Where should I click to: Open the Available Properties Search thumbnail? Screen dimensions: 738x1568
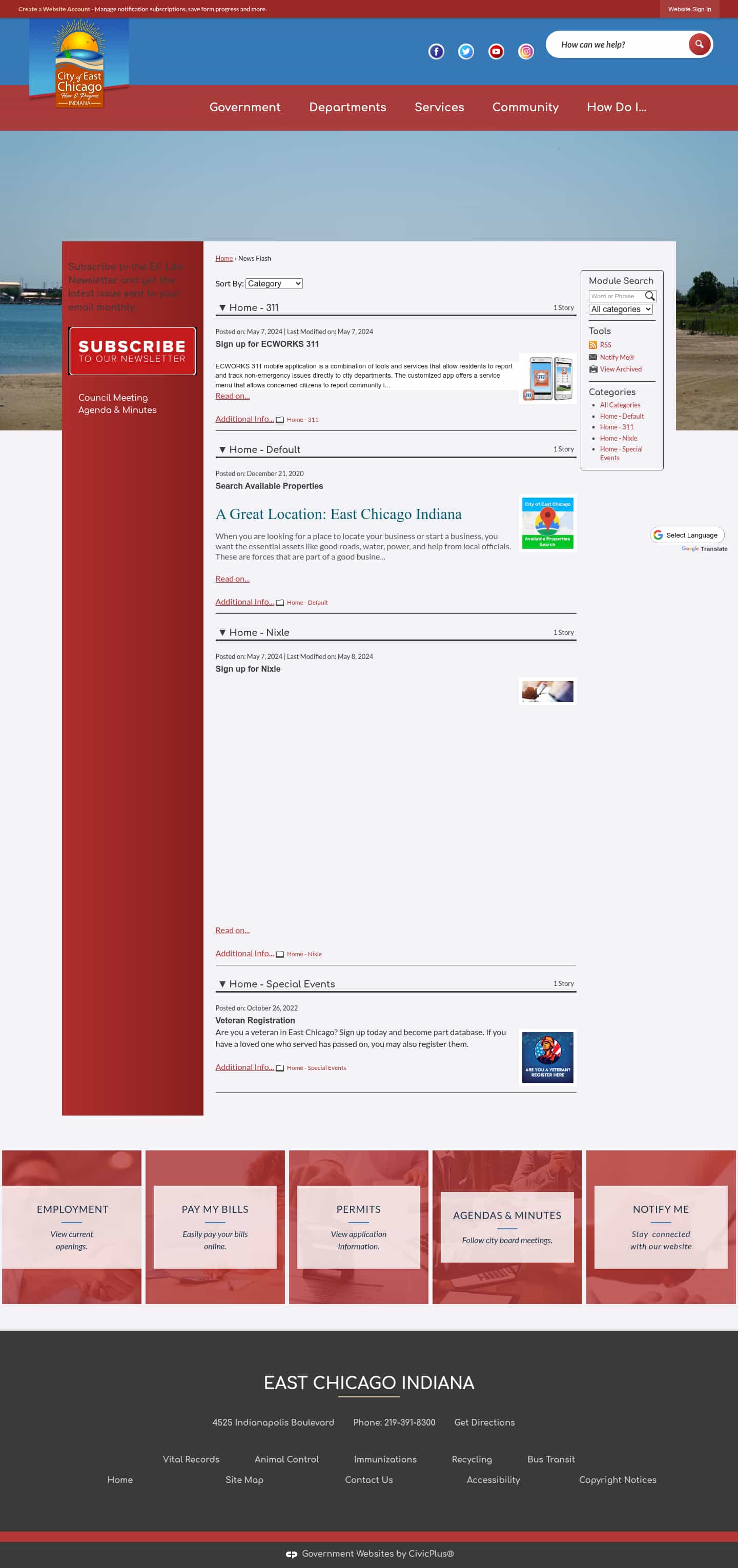[547, 524]
